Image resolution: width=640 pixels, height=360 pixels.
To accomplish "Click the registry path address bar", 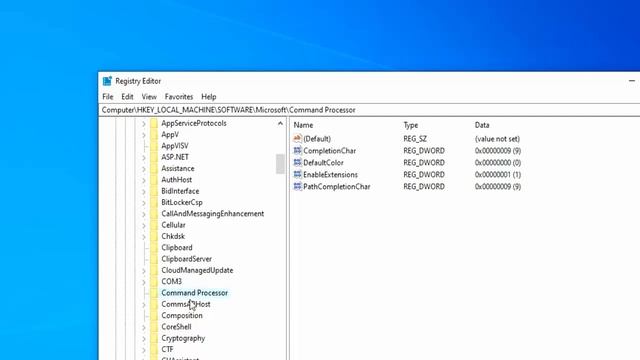I will [369, 110].
